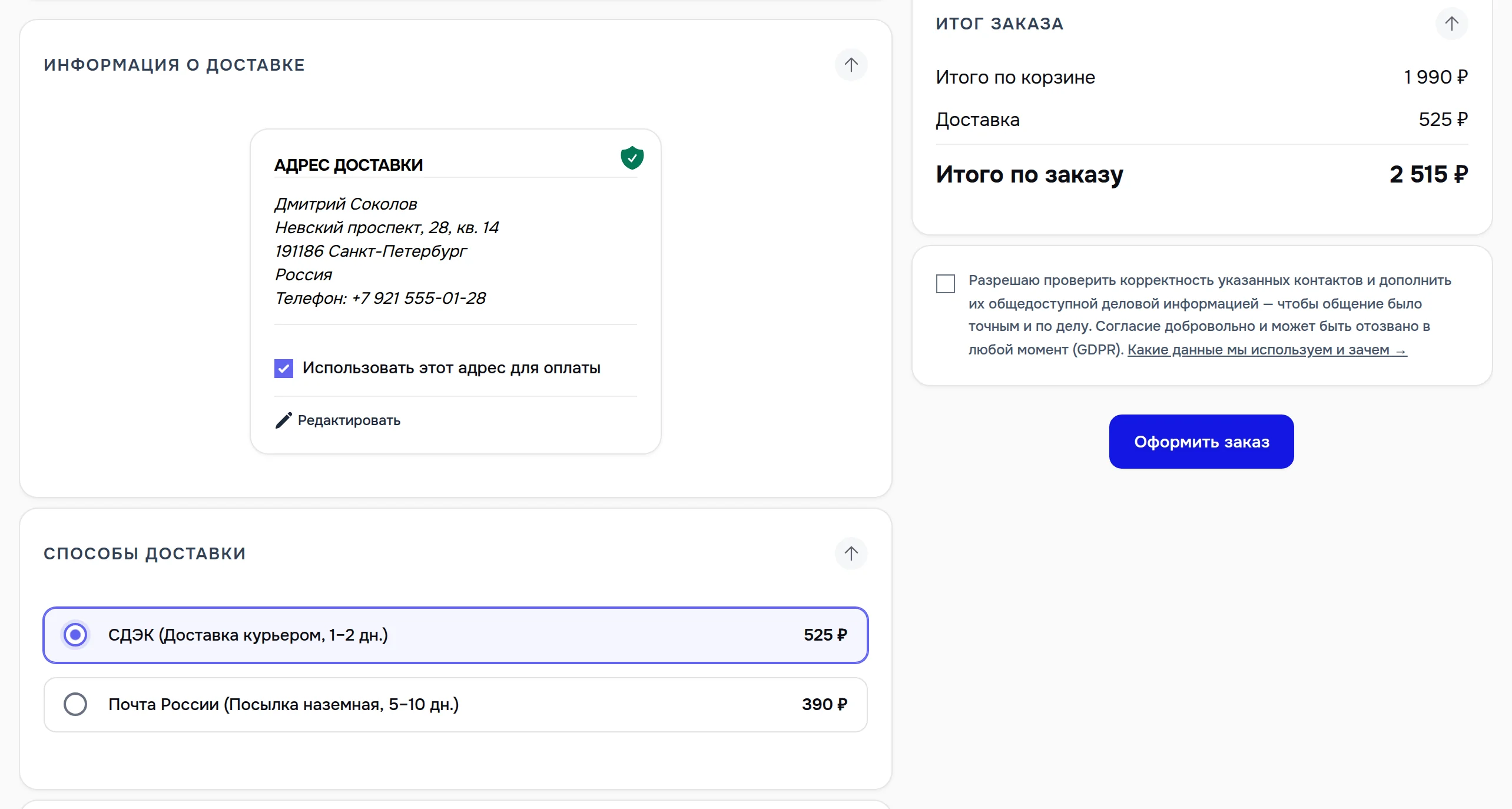Open link about what data is used

tap(1267, 350)
